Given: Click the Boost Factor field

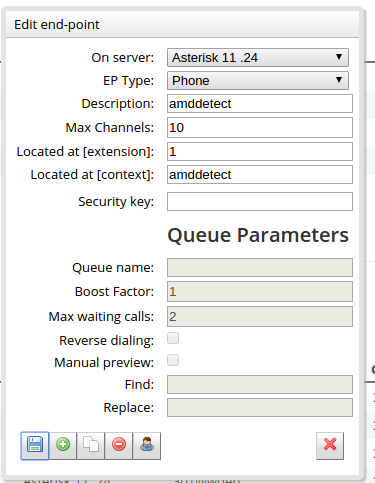Looking at the screenshot, I should point(260,292).
